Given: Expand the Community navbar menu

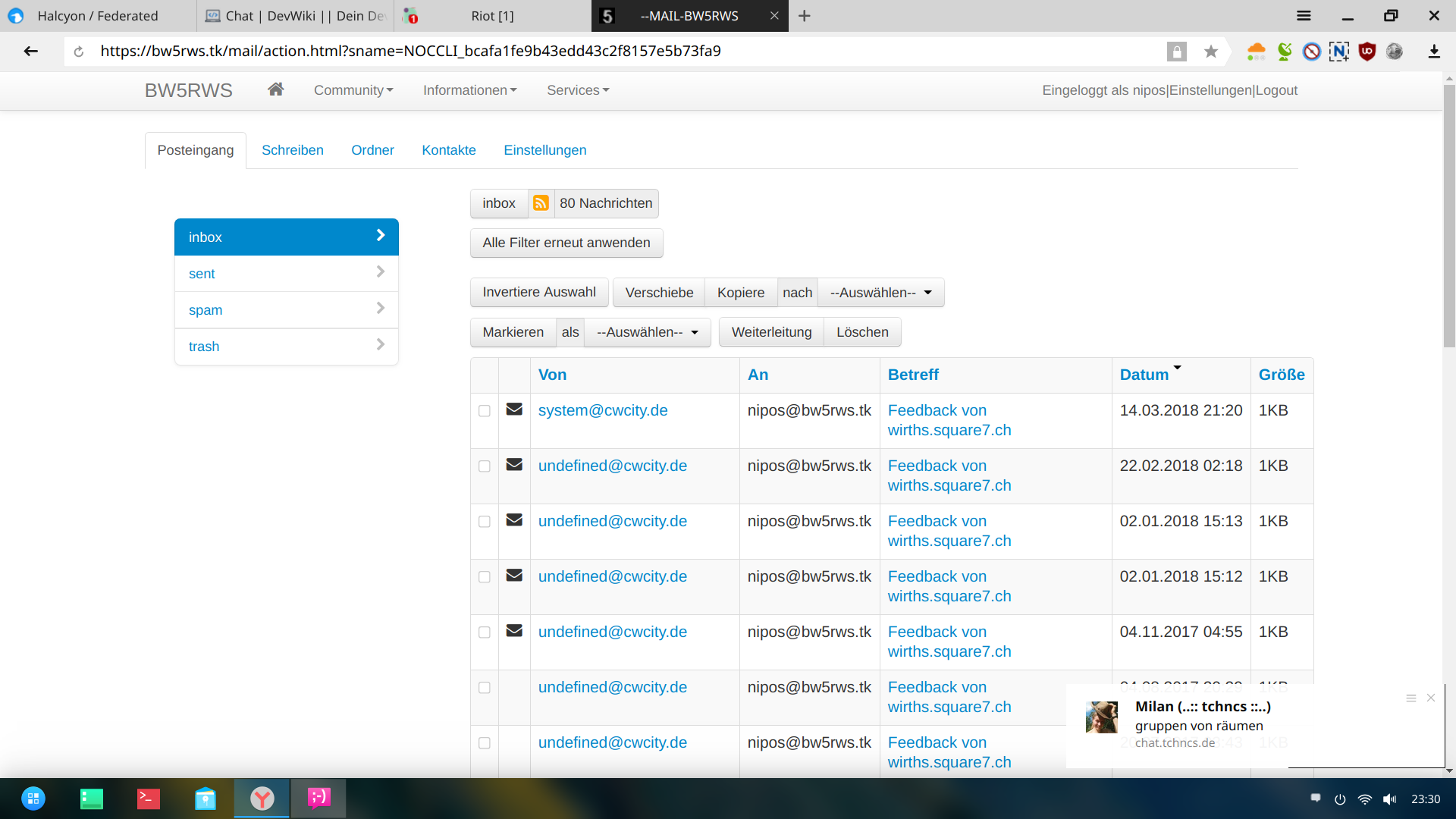Looking at the screenshot, I should click(x=353, y=90).
